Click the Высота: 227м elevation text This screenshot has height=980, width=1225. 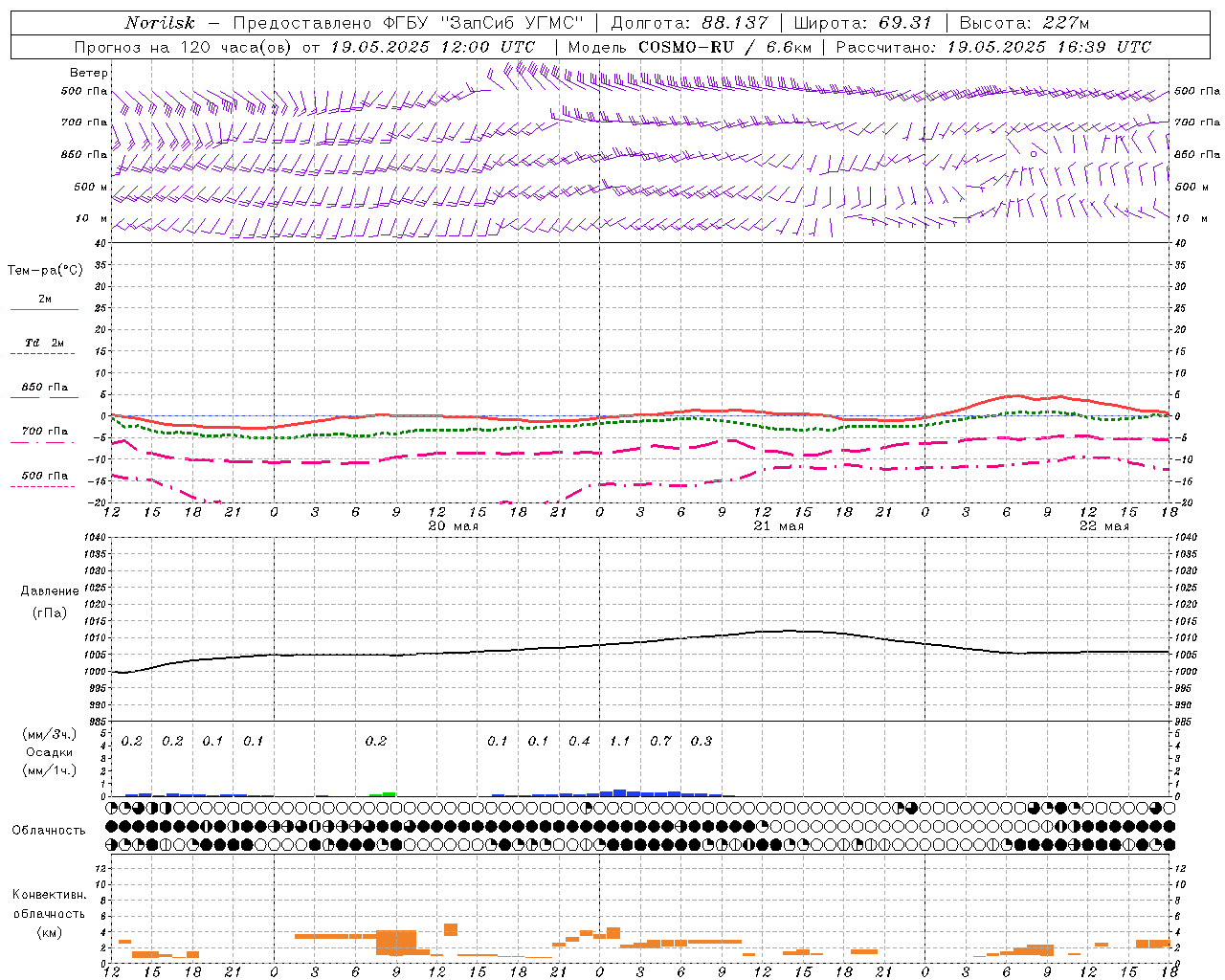click(1024, 23)
